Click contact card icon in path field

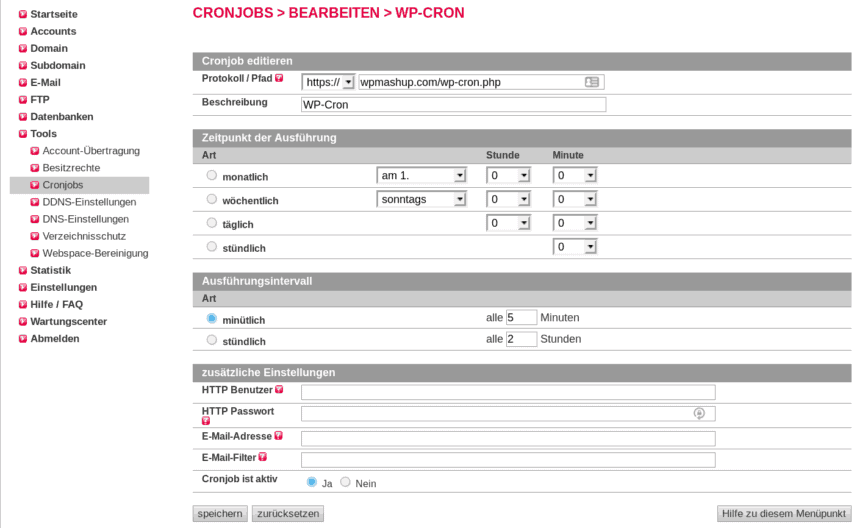pyautogui.click(x=592, y=82)
